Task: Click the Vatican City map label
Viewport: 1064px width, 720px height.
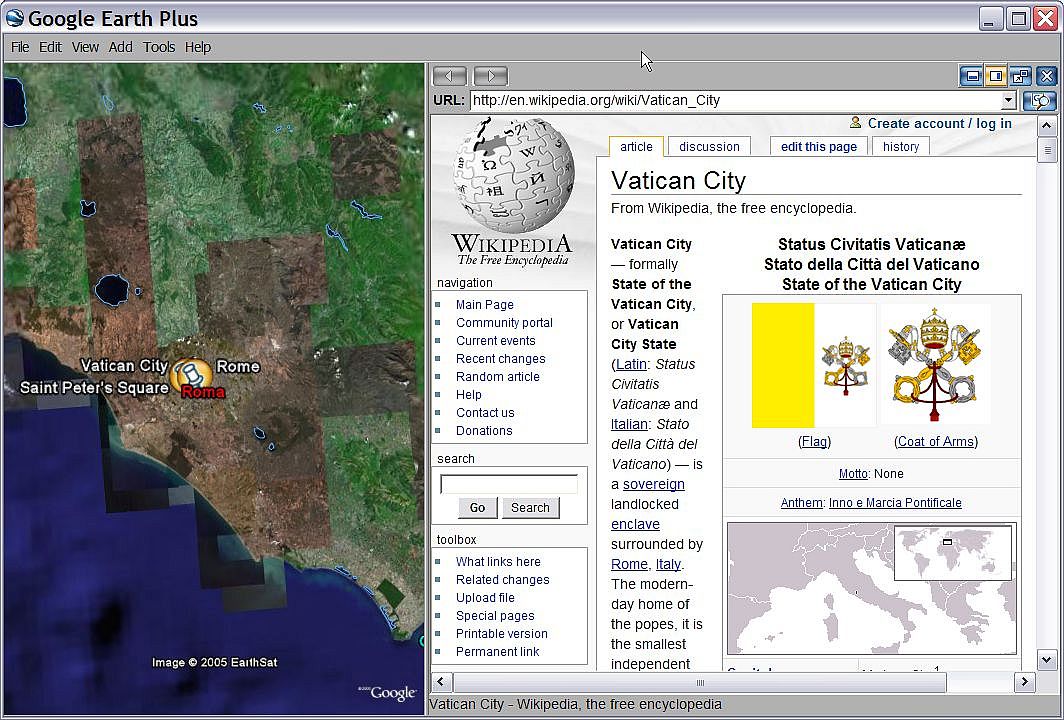Action: point(124,366)
